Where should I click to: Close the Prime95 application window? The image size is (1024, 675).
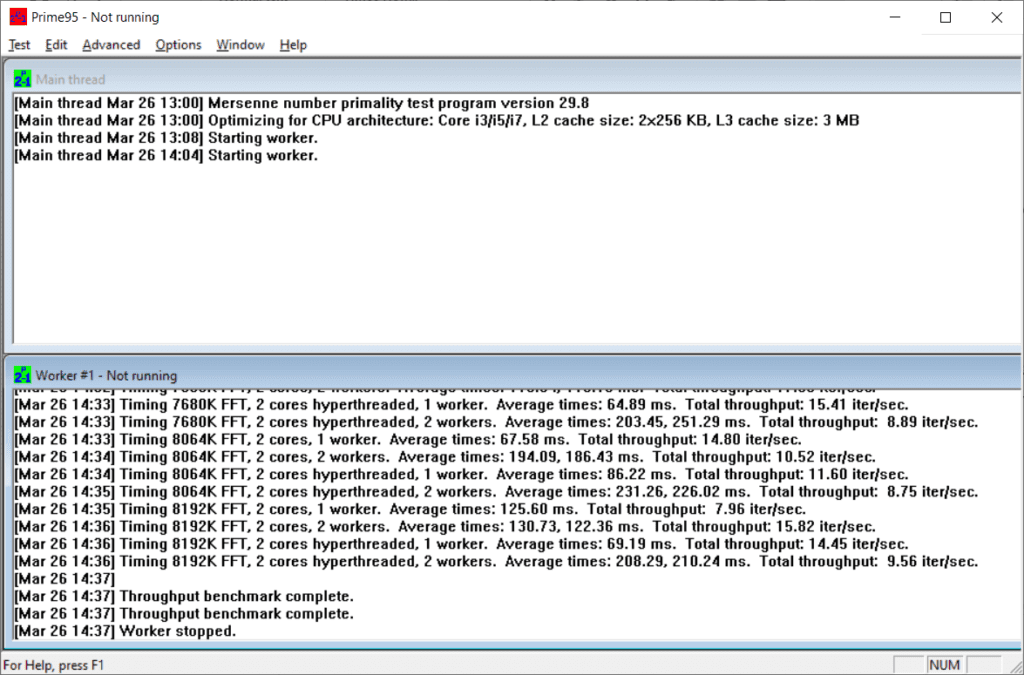[996, 17]
